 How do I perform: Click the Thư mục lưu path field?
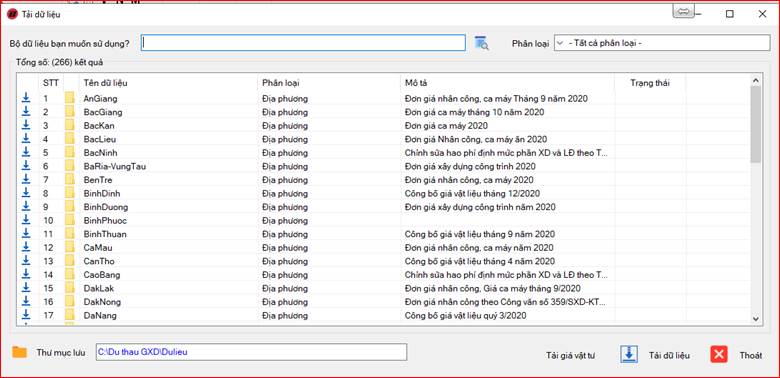251,352
